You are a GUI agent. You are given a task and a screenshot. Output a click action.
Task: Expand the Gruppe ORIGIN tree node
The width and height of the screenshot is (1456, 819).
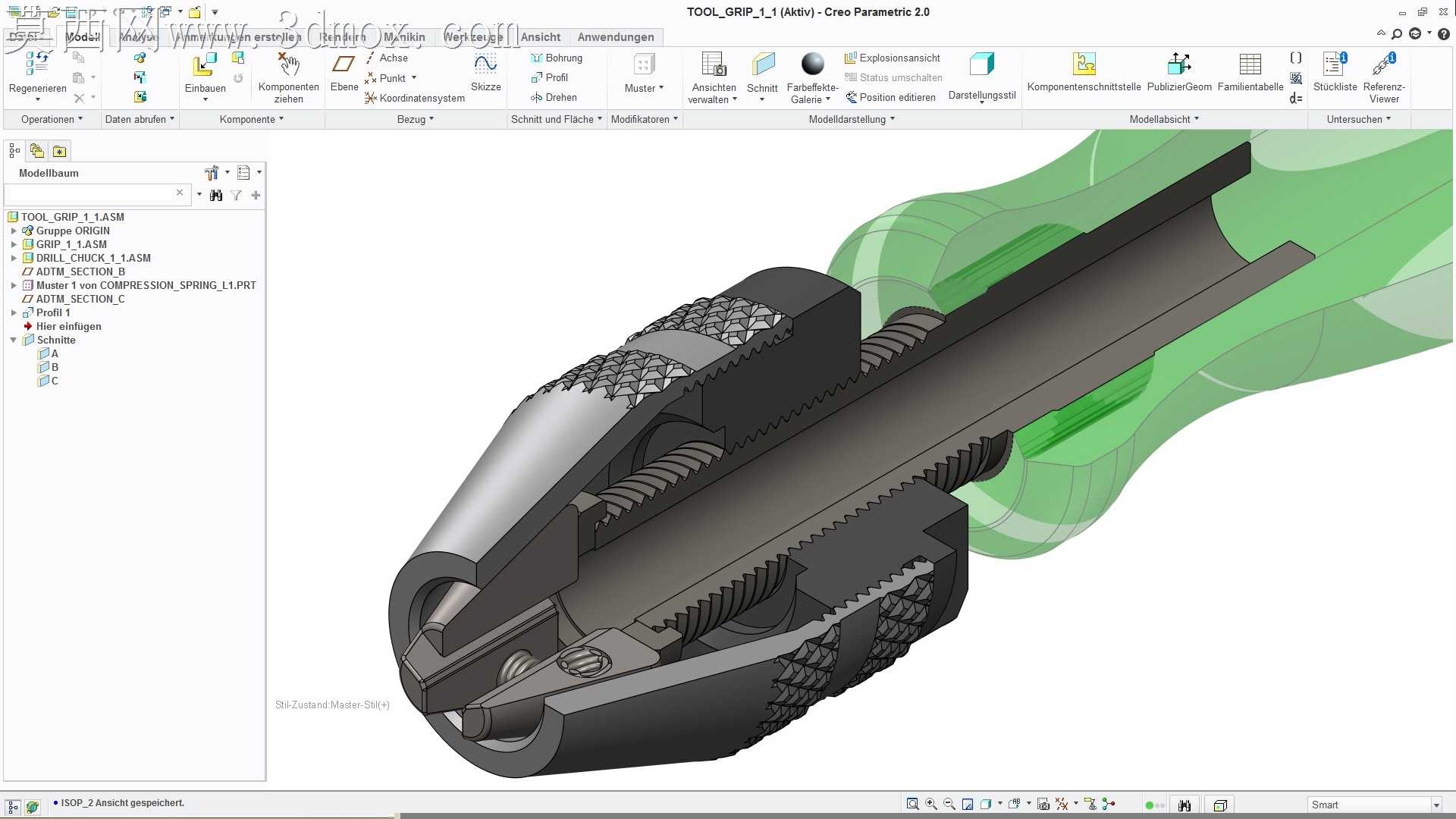coord(14,231)
